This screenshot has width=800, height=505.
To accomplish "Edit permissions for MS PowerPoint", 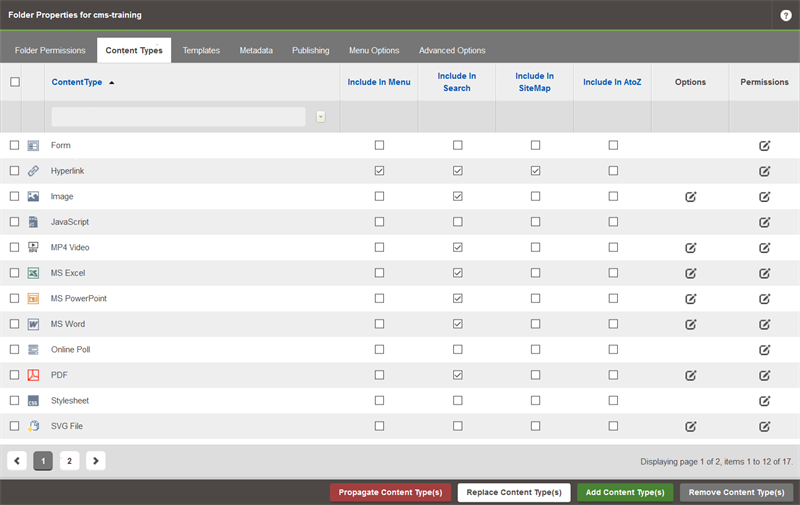I will [x=764, y=299].
